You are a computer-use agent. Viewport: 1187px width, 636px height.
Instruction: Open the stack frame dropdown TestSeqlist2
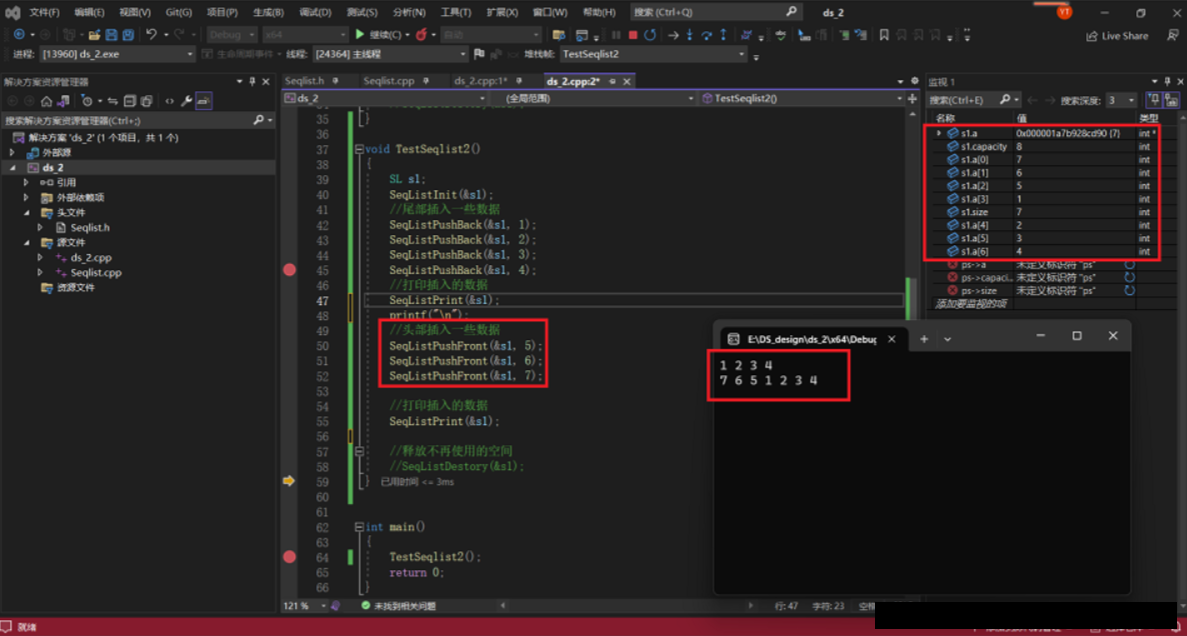[653, 54]
